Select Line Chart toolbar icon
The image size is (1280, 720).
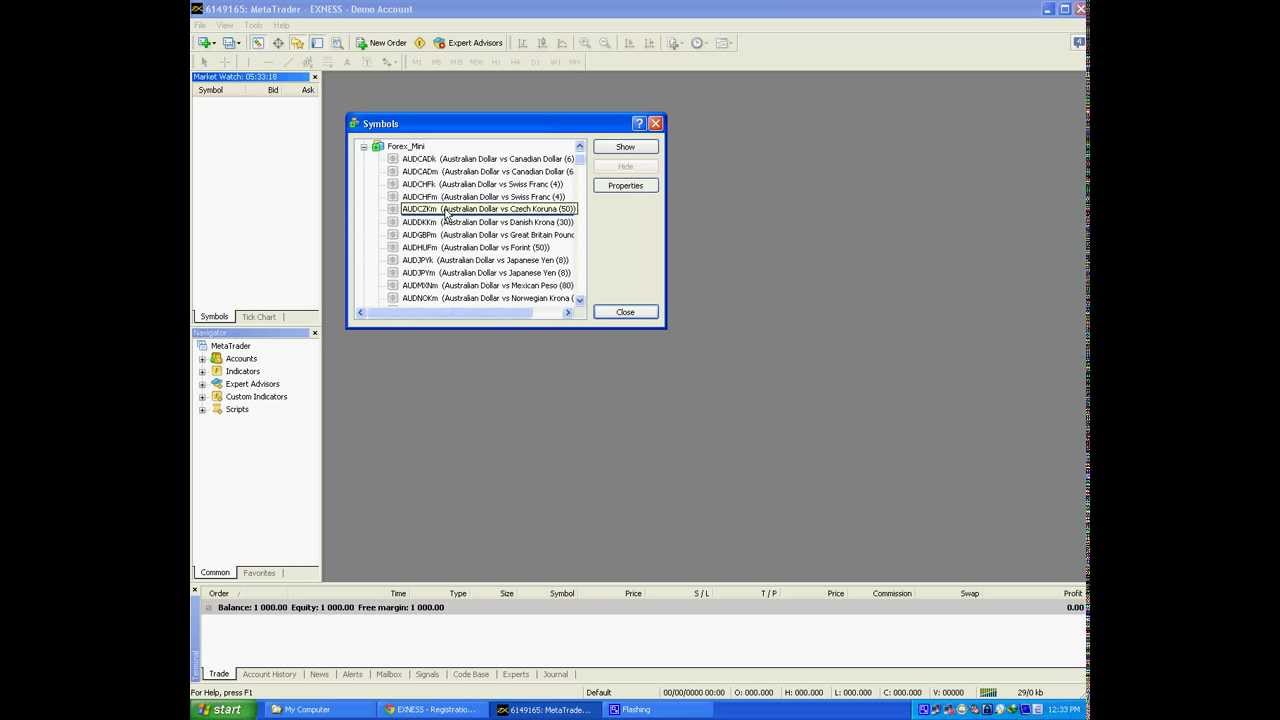point(562,43)
